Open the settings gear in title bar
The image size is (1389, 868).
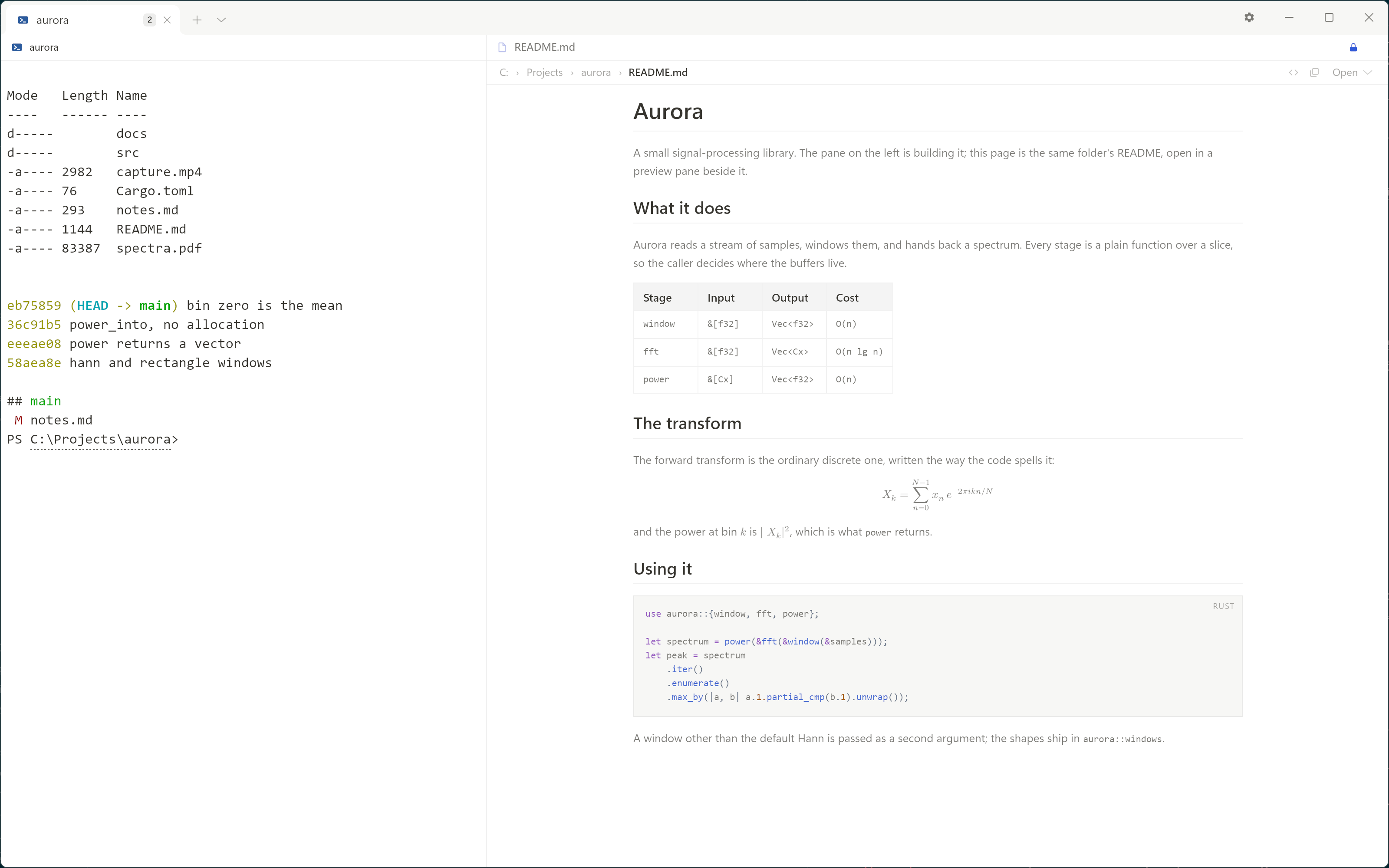[1249, 18]
